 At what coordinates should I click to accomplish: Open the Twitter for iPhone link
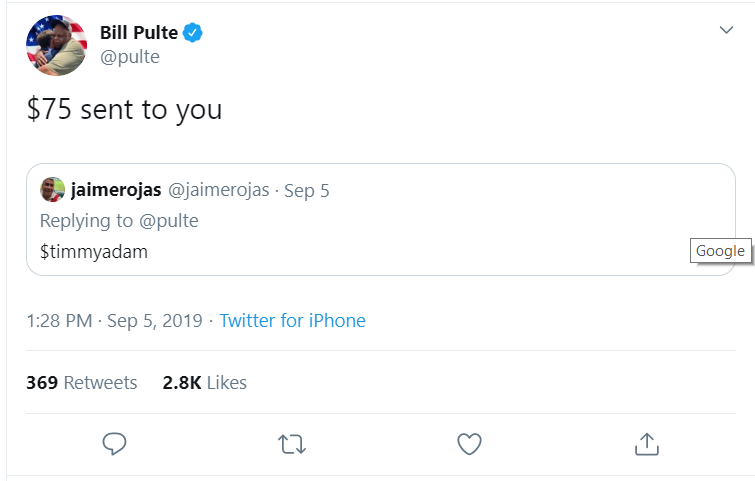click(x=292, y=321)
